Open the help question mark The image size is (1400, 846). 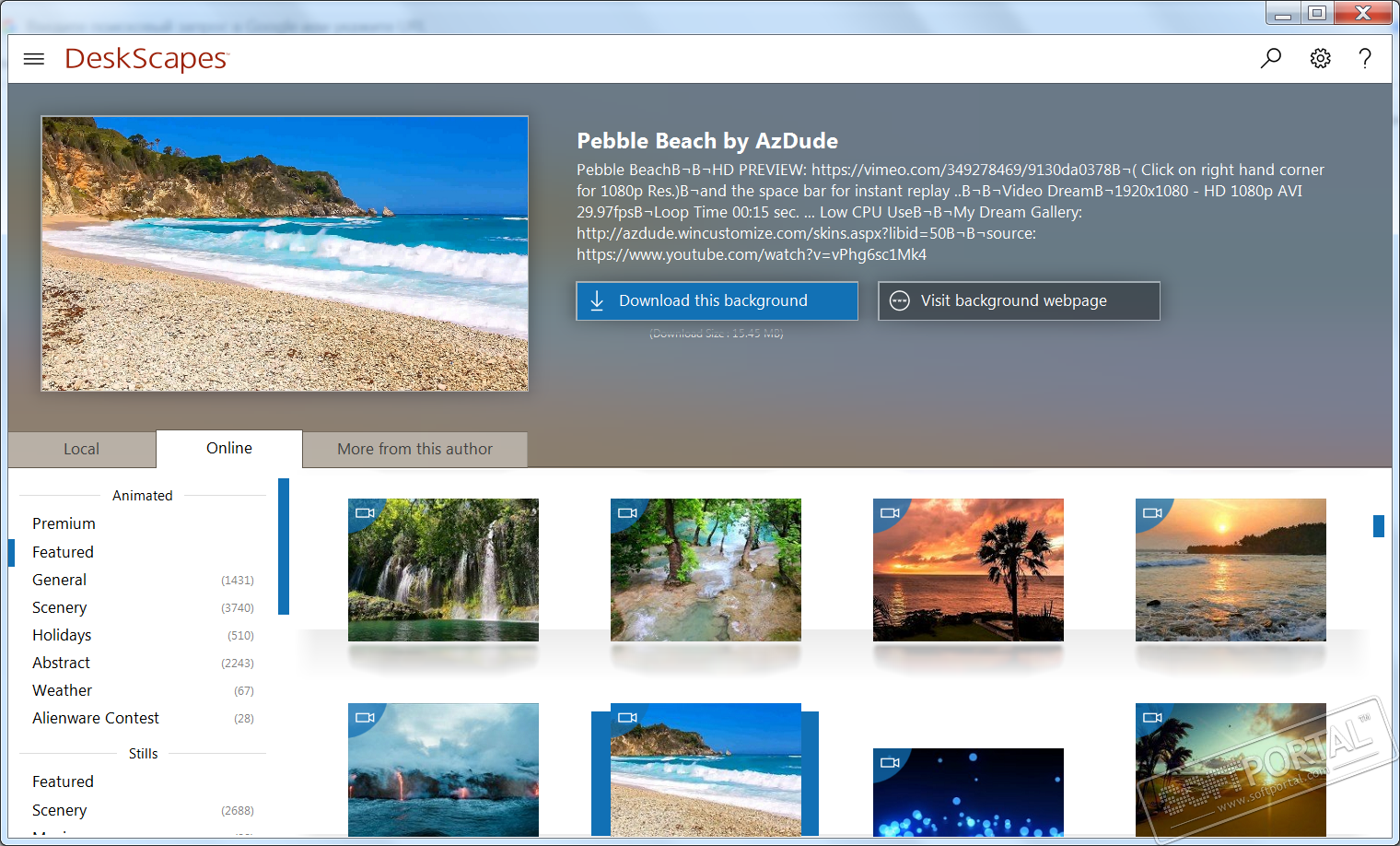1365,59
